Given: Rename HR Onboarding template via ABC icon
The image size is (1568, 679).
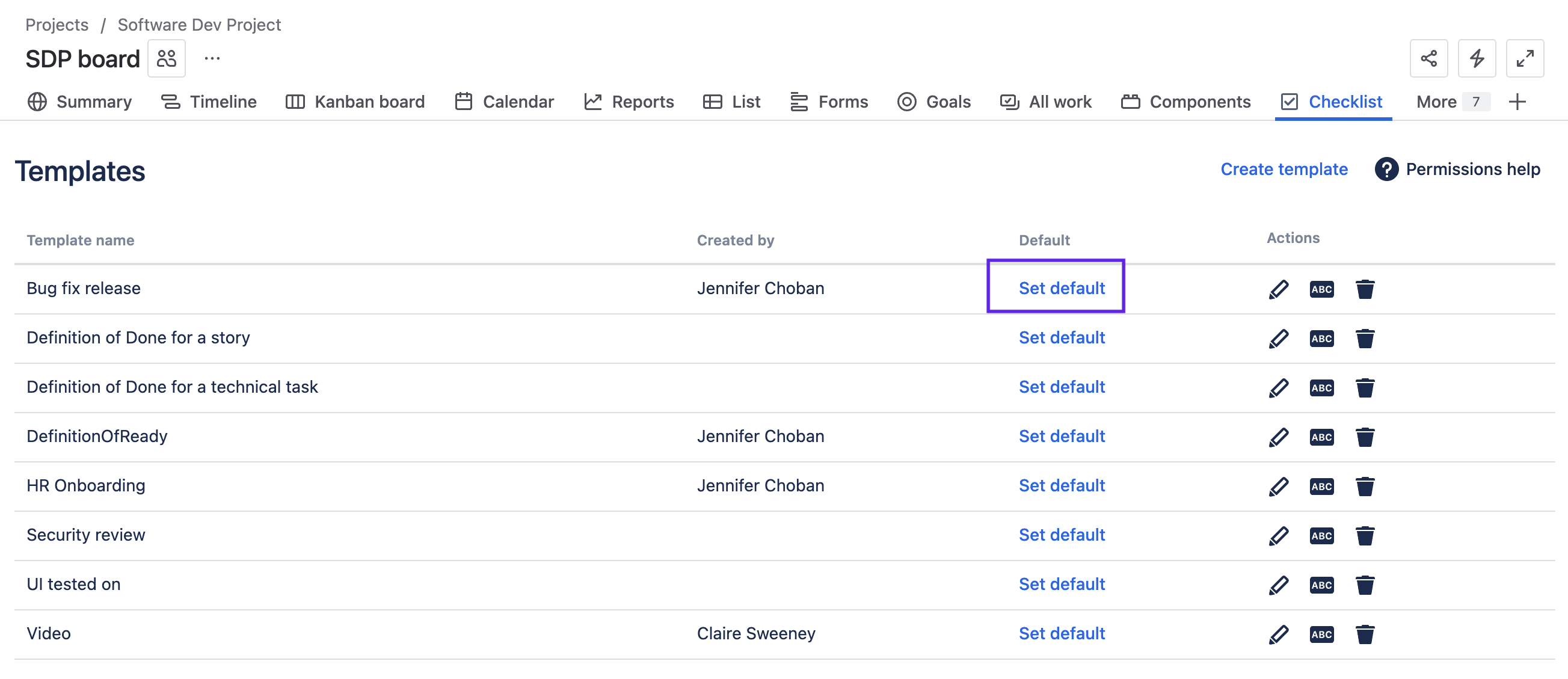Looking at the screenshot, I should pos(1321,486).
